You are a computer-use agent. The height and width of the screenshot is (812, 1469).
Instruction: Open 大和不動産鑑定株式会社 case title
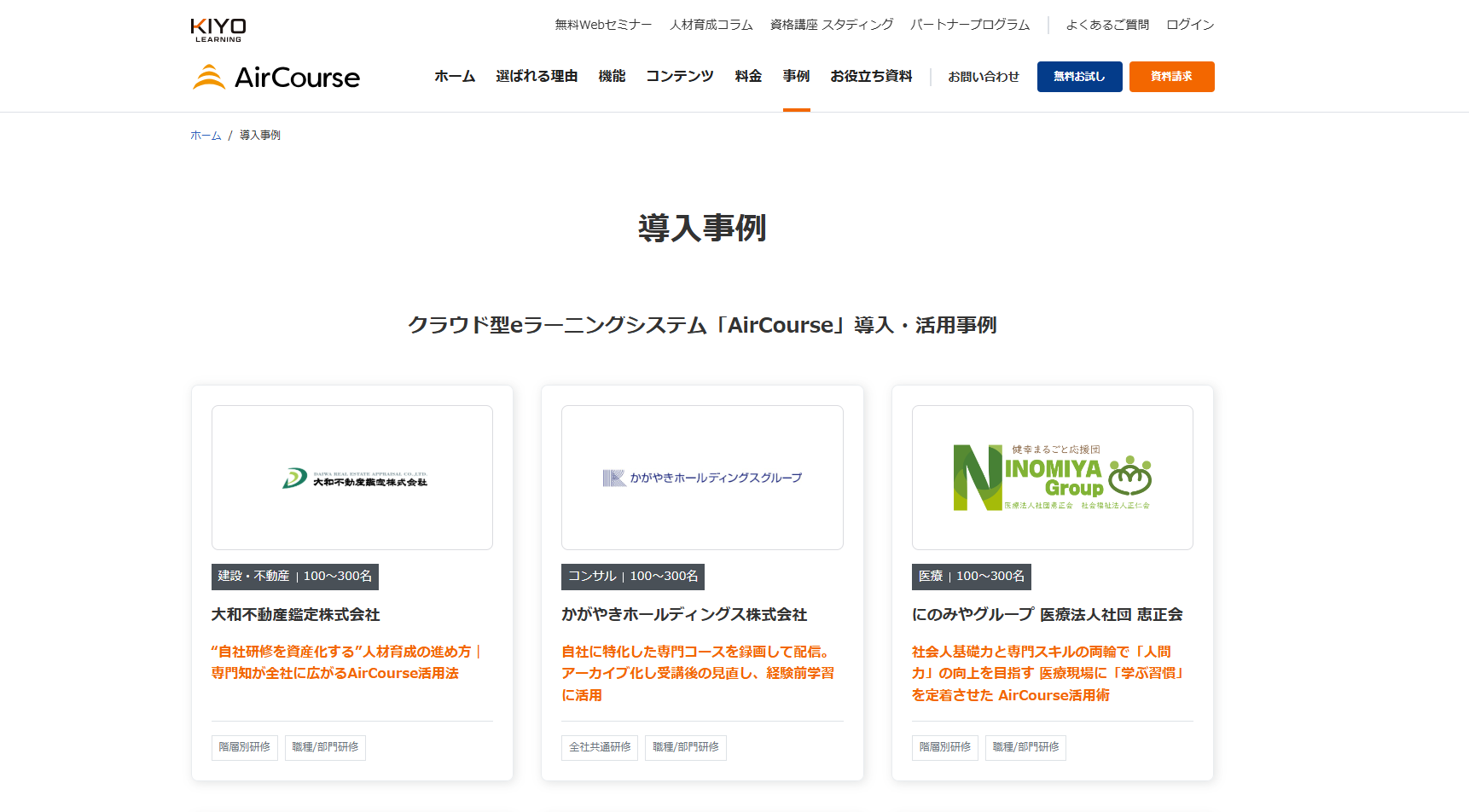(296, 614)
